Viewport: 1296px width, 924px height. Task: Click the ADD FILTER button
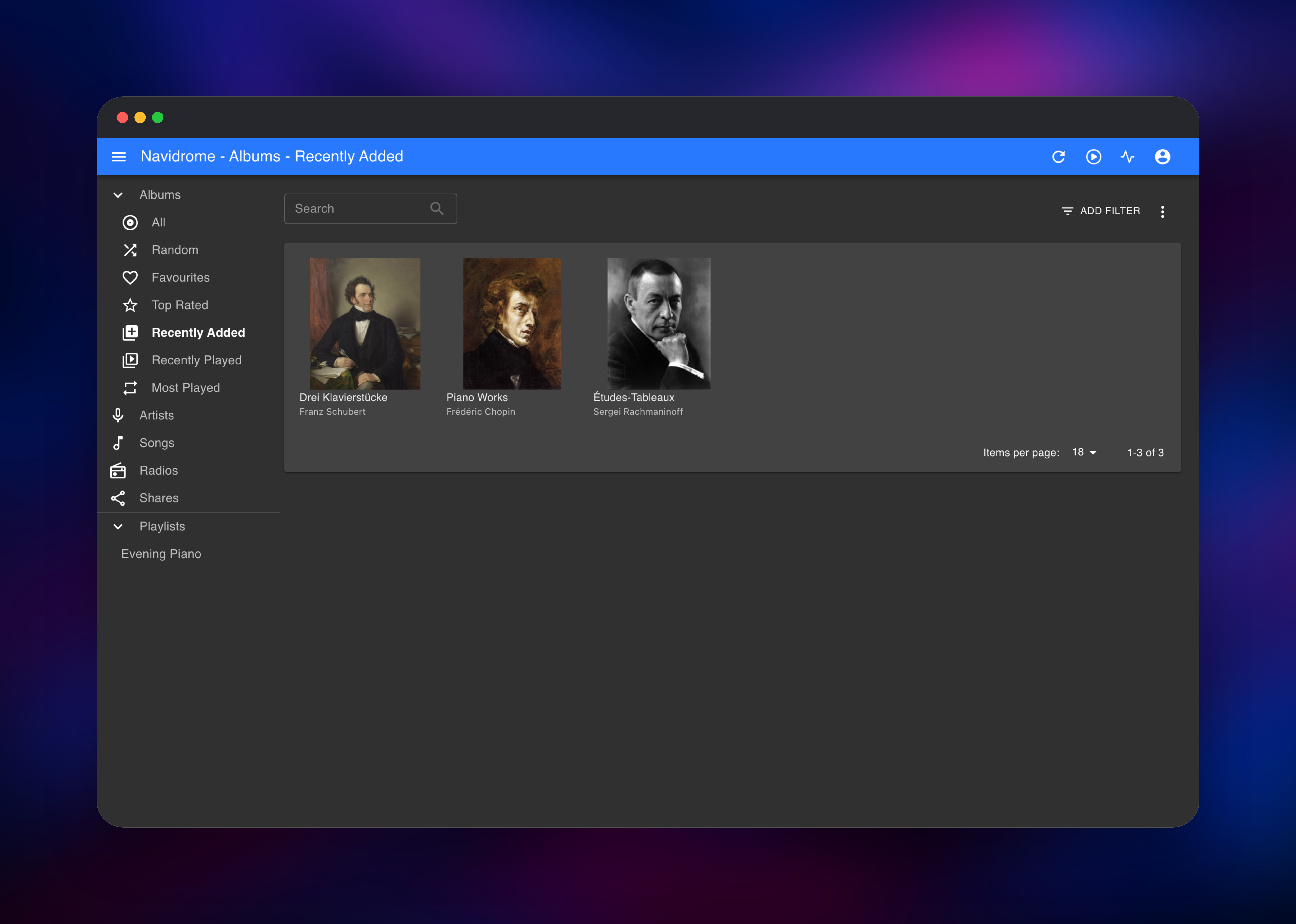1101,211
